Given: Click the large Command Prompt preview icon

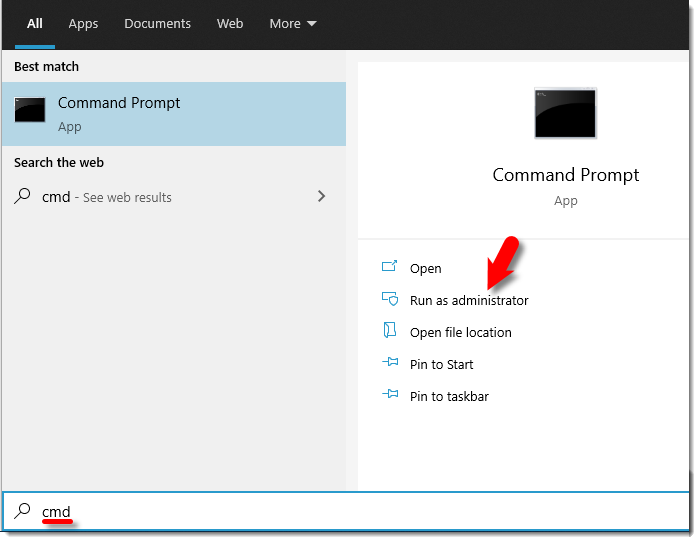Looking at the screenshot, I should click(x=565, y=113).
